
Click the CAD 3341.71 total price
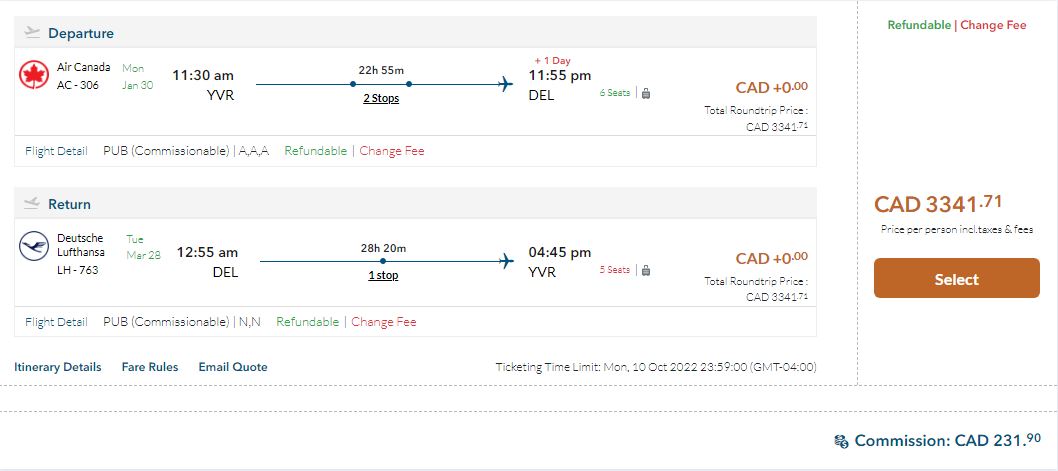coord(937,204)
